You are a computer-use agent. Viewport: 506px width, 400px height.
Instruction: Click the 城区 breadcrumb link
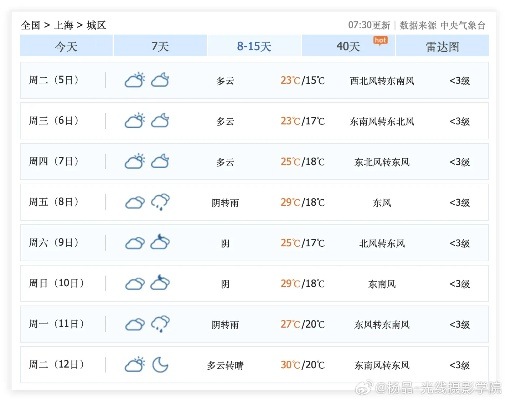click(x=96, y=25)
